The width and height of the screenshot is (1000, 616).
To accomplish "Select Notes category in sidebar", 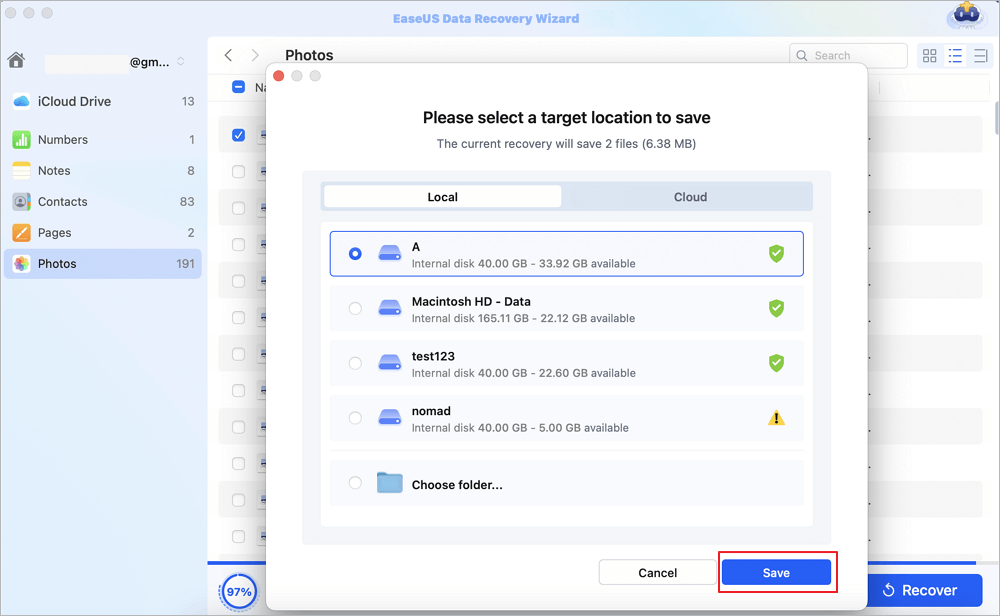I will point(103,171).
